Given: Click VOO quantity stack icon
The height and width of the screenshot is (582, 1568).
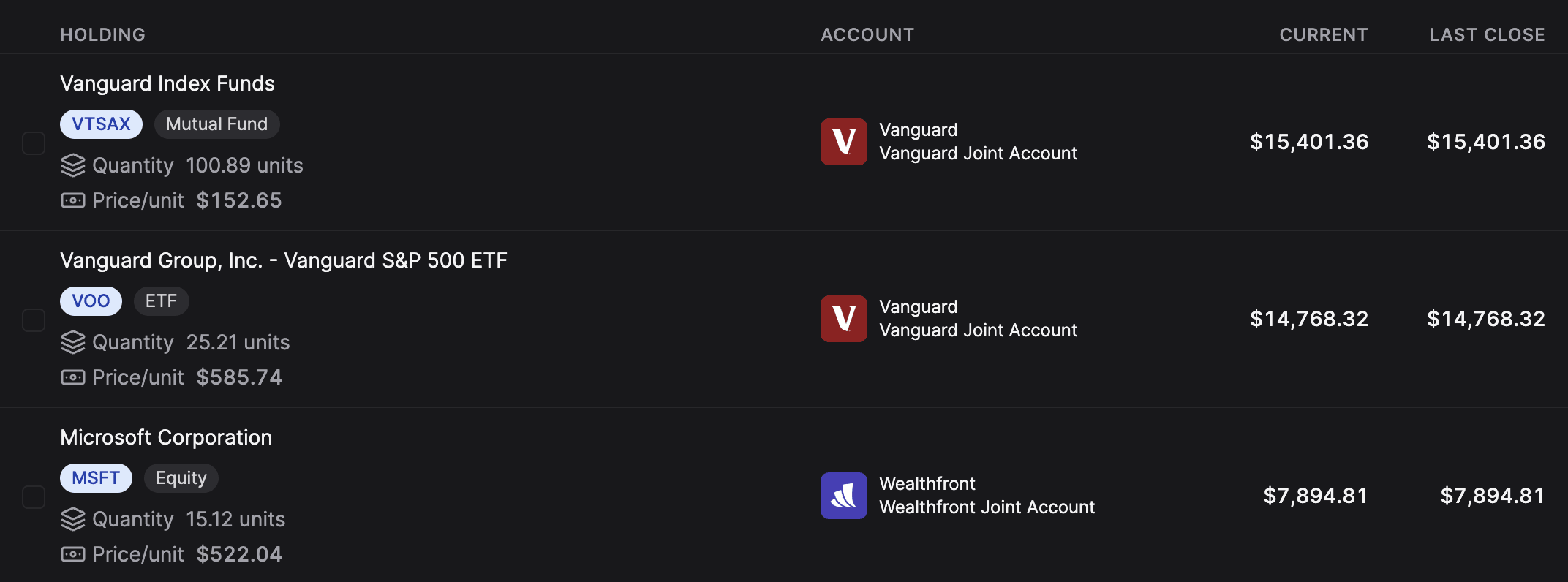Looking at the screenshot, I should click(72, 342).
